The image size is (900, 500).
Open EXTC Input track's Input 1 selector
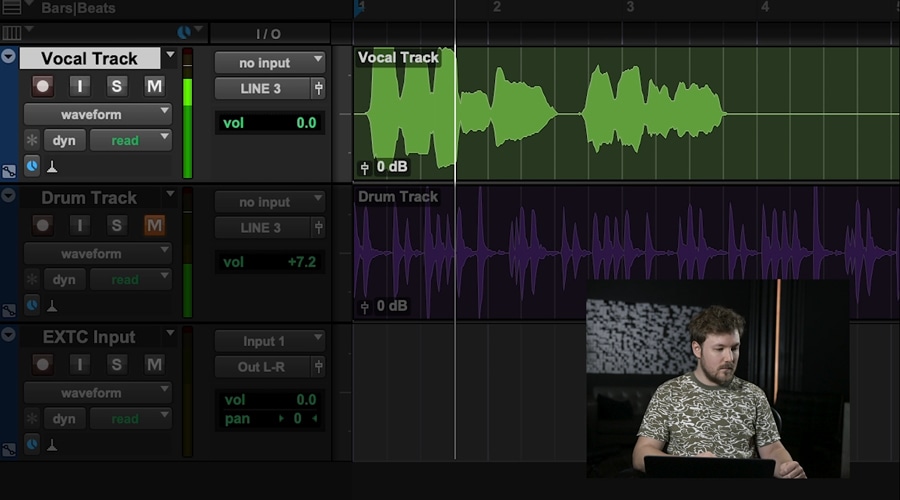pyautogui.click(x=269, y=341)
